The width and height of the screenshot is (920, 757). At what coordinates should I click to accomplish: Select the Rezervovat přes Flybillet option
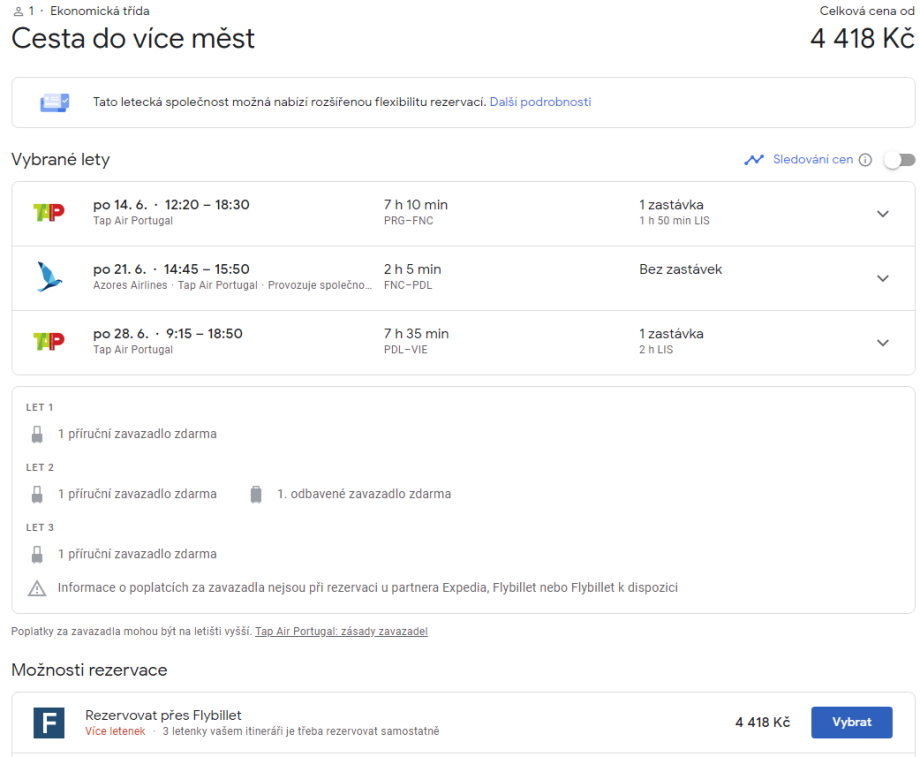click(851, 722)
